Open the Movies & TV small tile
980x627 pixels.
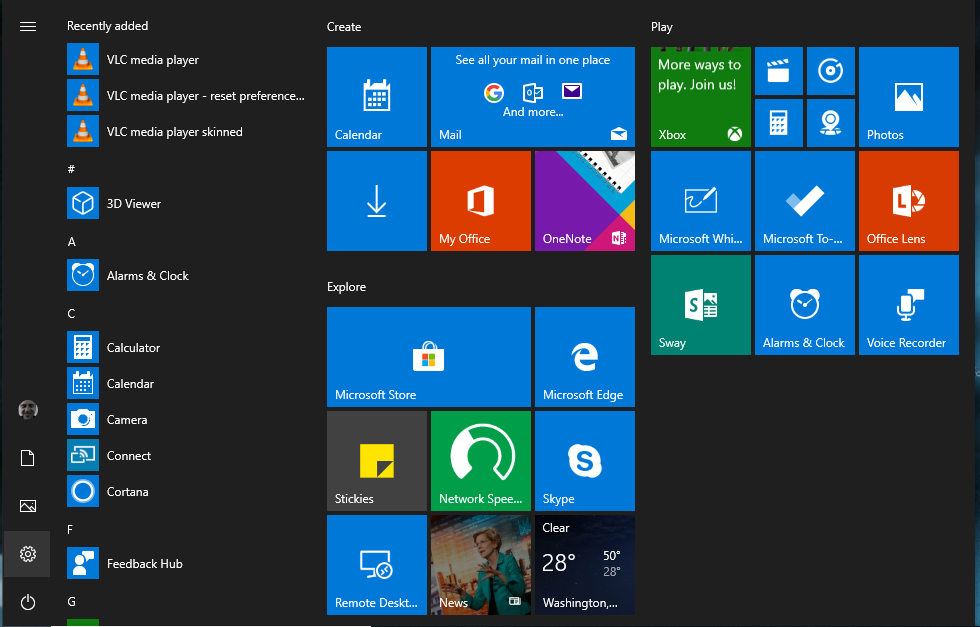[x=779, y=71]
